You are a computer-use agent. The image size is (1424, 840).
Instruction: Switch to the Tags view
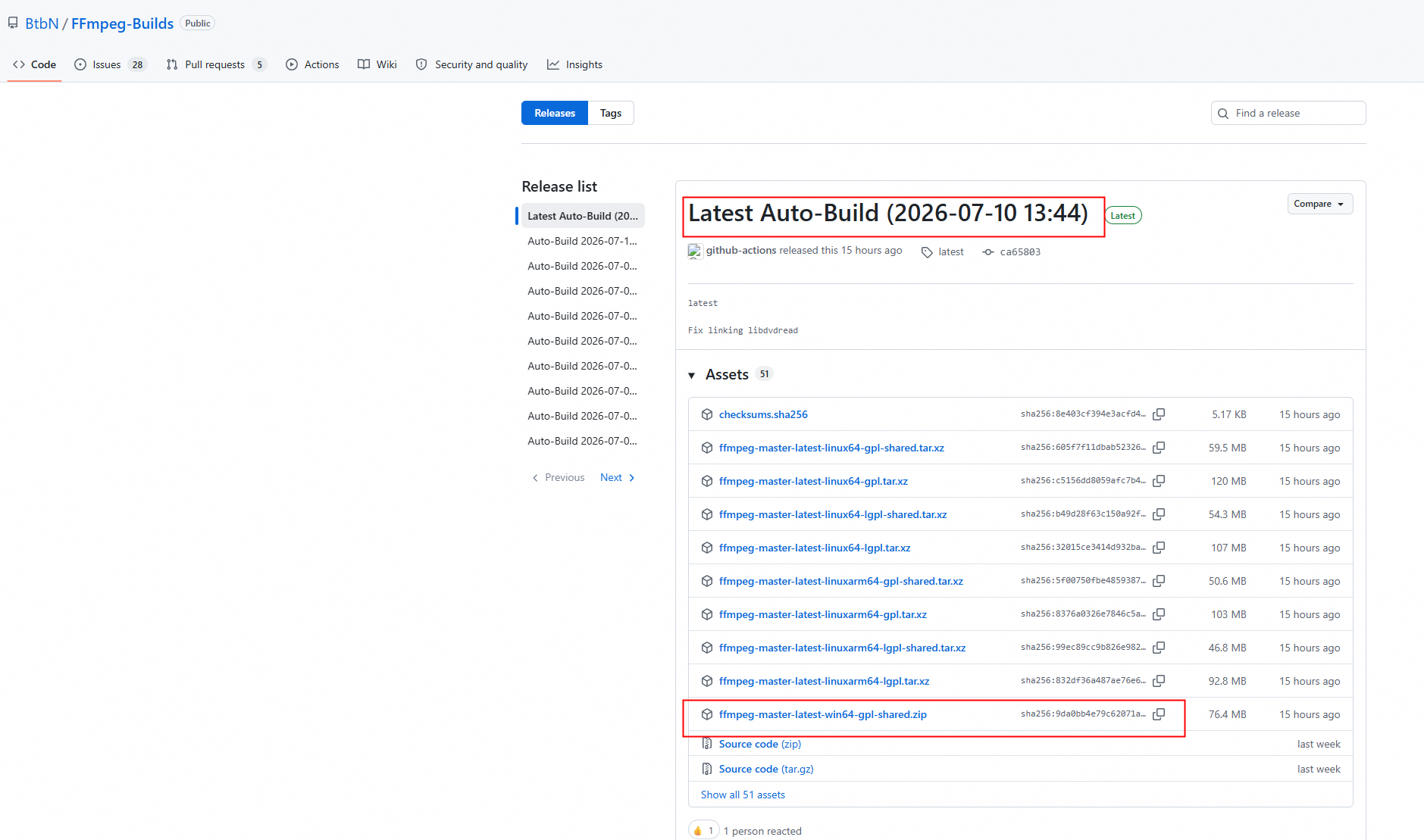tap(611, 113)
